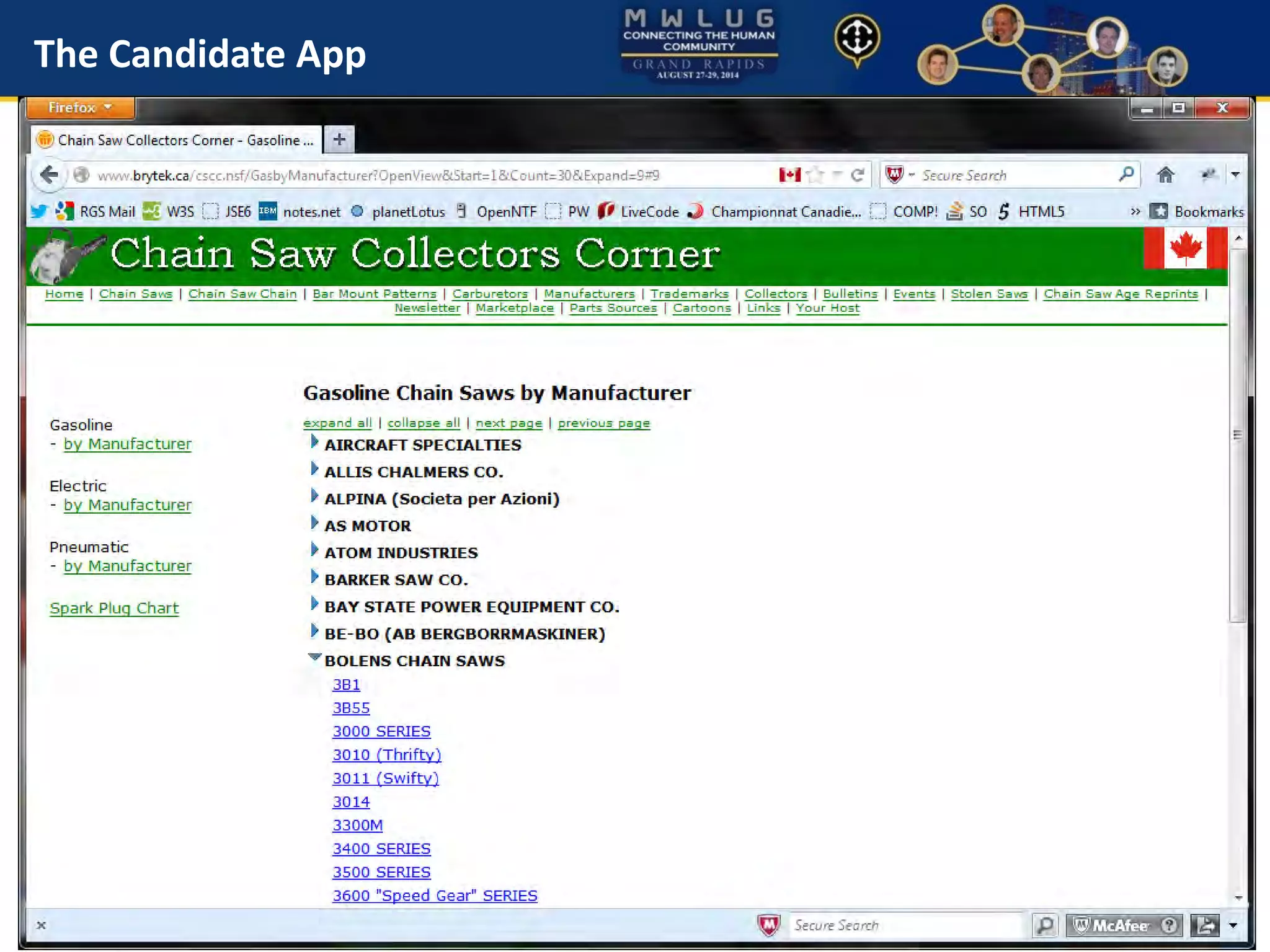Open Spark Plug Chart link
Image resolution: width=1270 pixels, height=952 pixels.
pyautogui.click(x=114, y=609)
